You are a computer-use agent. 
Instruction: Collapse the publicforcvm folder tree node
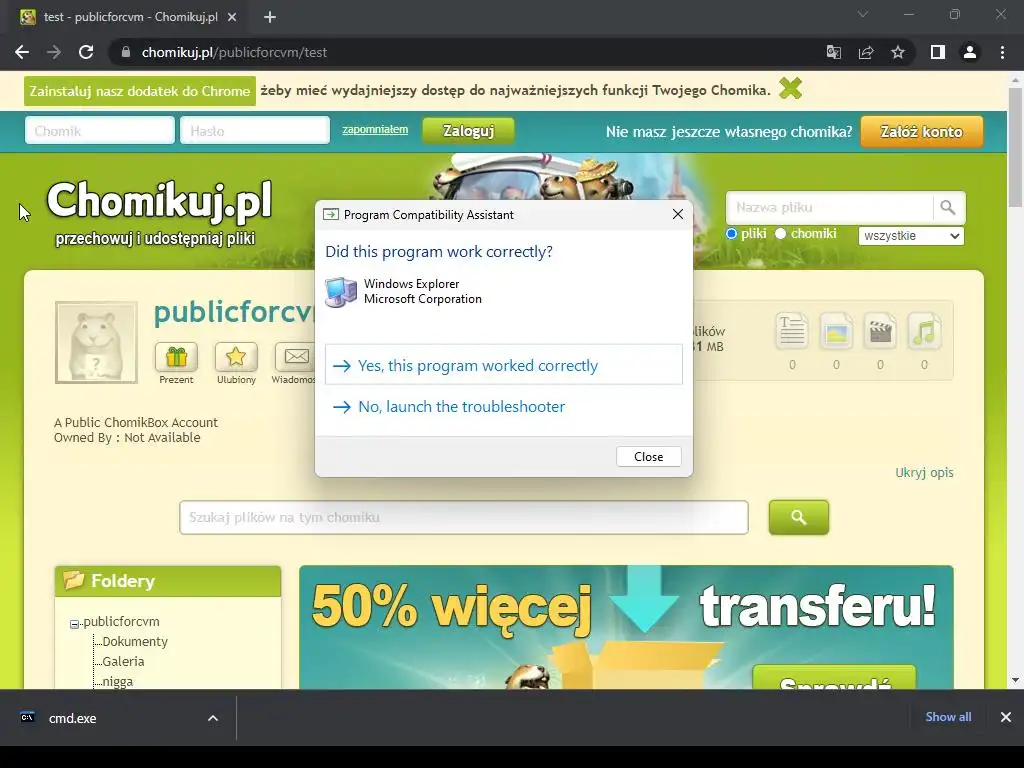(x=74, y=624)
